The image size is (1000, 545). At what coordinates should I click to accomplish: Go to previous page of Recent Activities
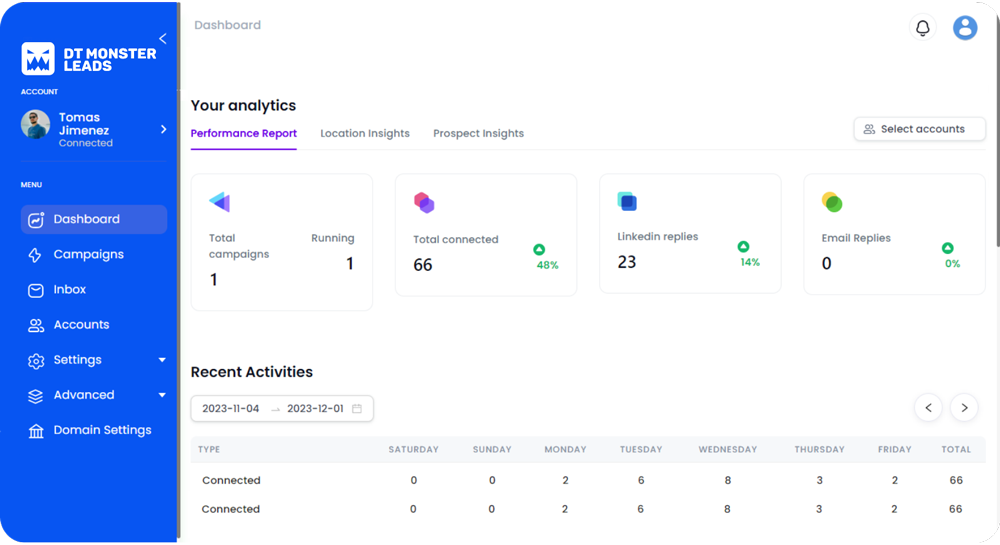928,407
